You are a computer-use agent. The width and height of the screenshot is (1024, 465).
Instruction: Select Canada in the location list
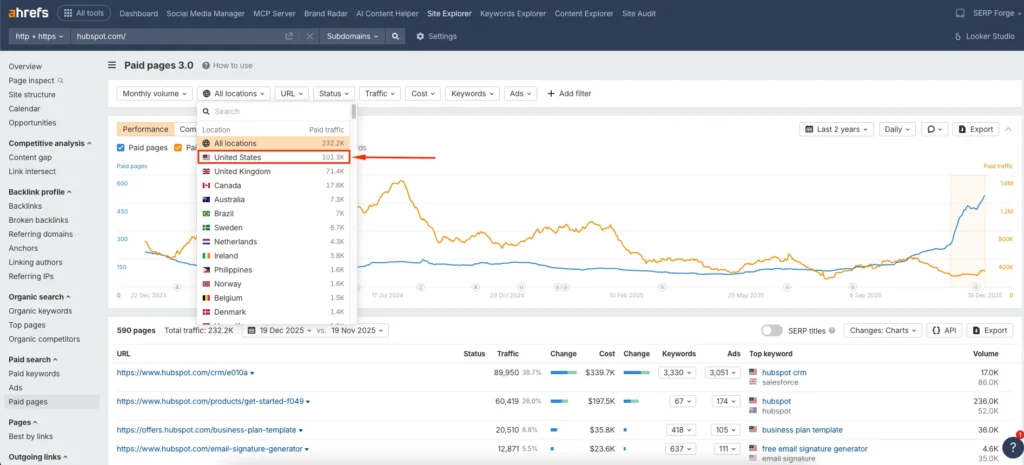(x=274, y=185)
